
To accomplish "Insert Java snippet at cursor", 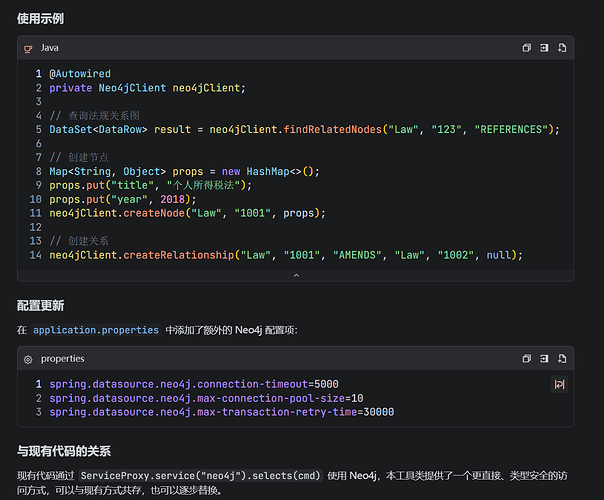I will [544, 48].
